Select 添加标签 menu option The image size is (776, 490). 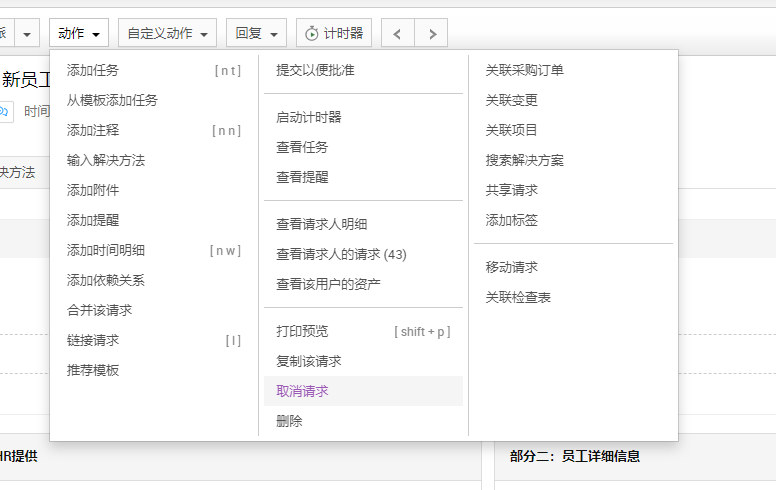point(511,220)
